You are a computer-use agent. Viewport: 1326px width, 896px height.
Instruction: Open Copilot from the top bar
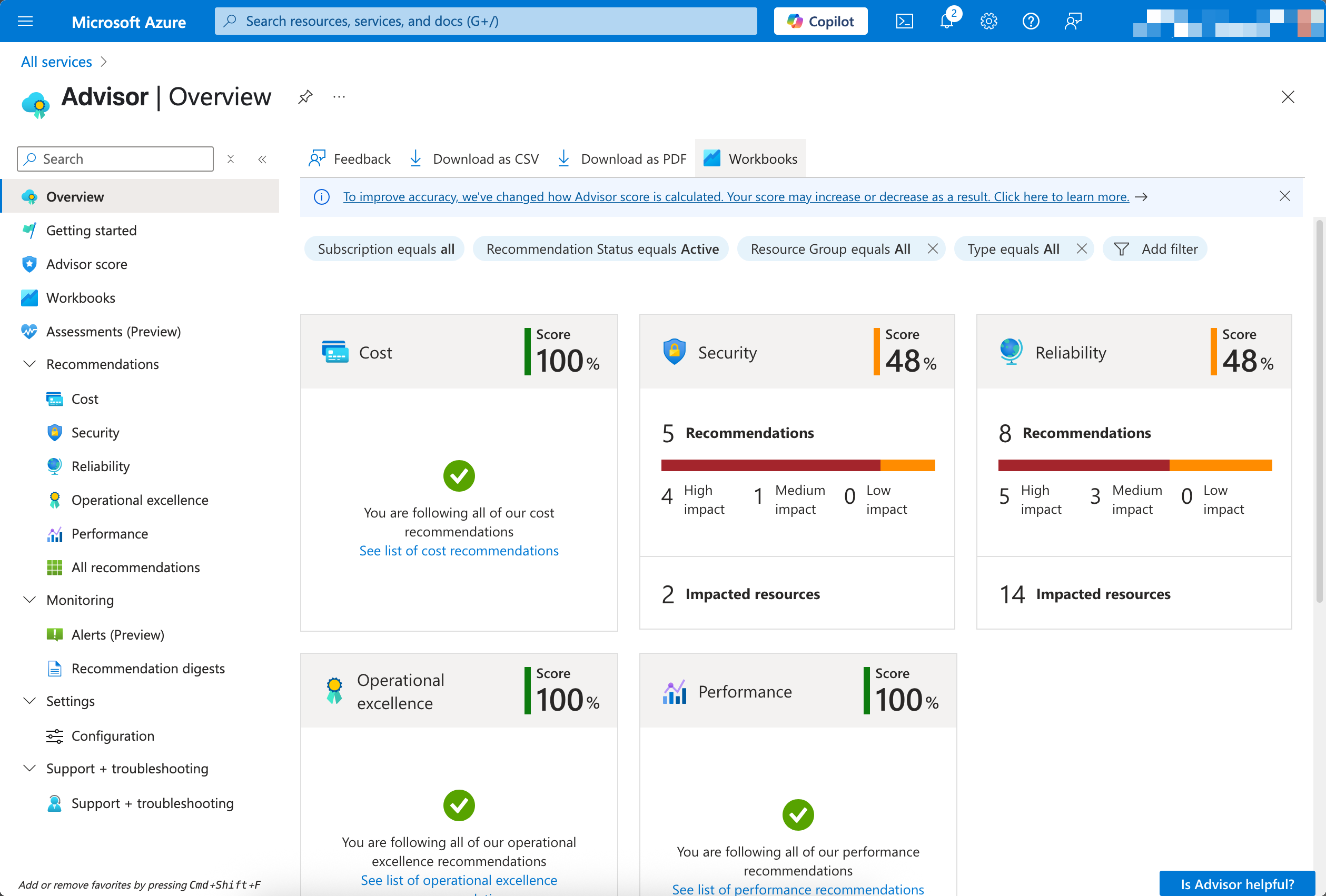[820, 21]
